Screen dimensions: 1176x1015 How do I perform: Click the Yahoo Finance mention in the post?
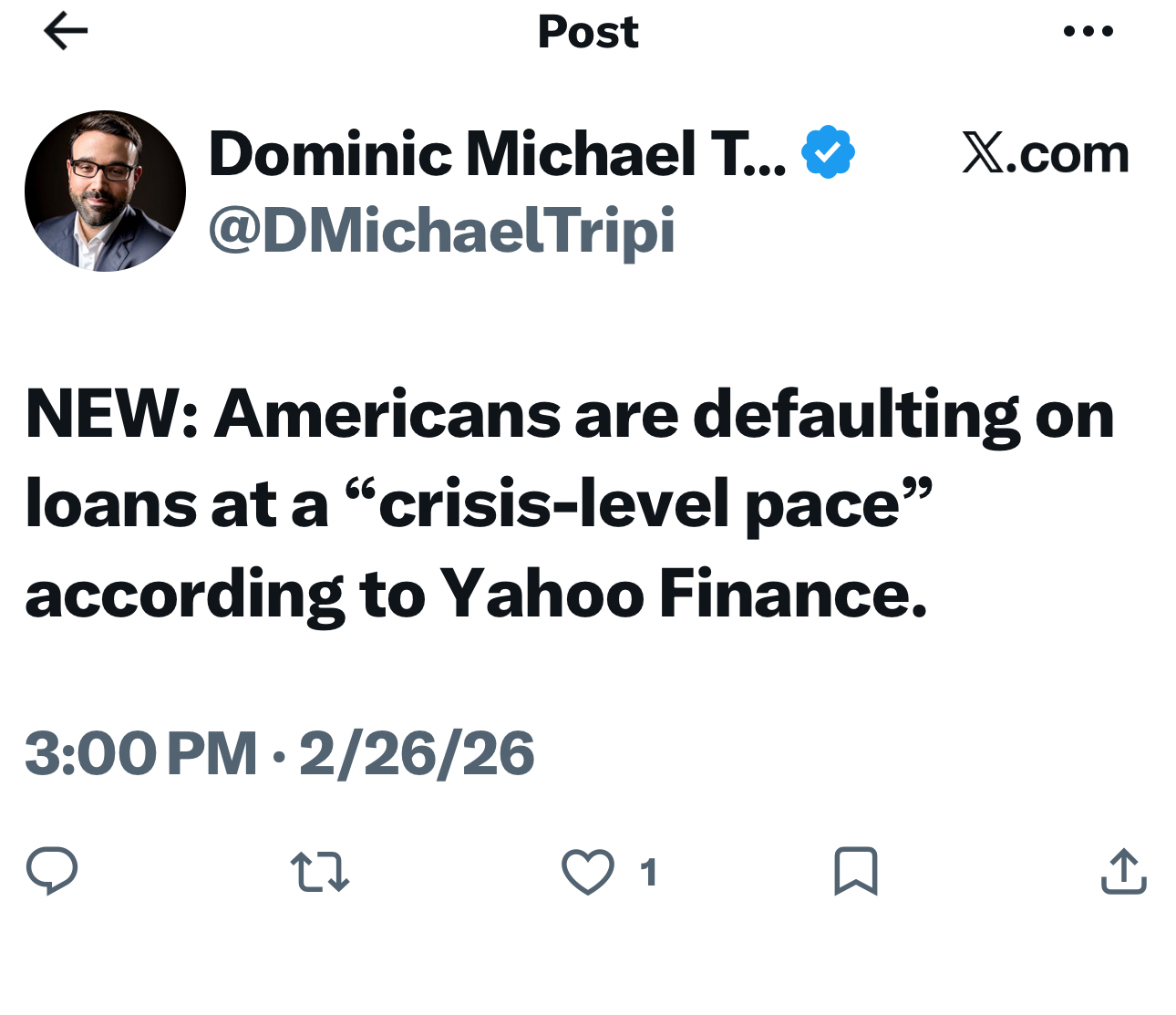(x=683, y=594)
